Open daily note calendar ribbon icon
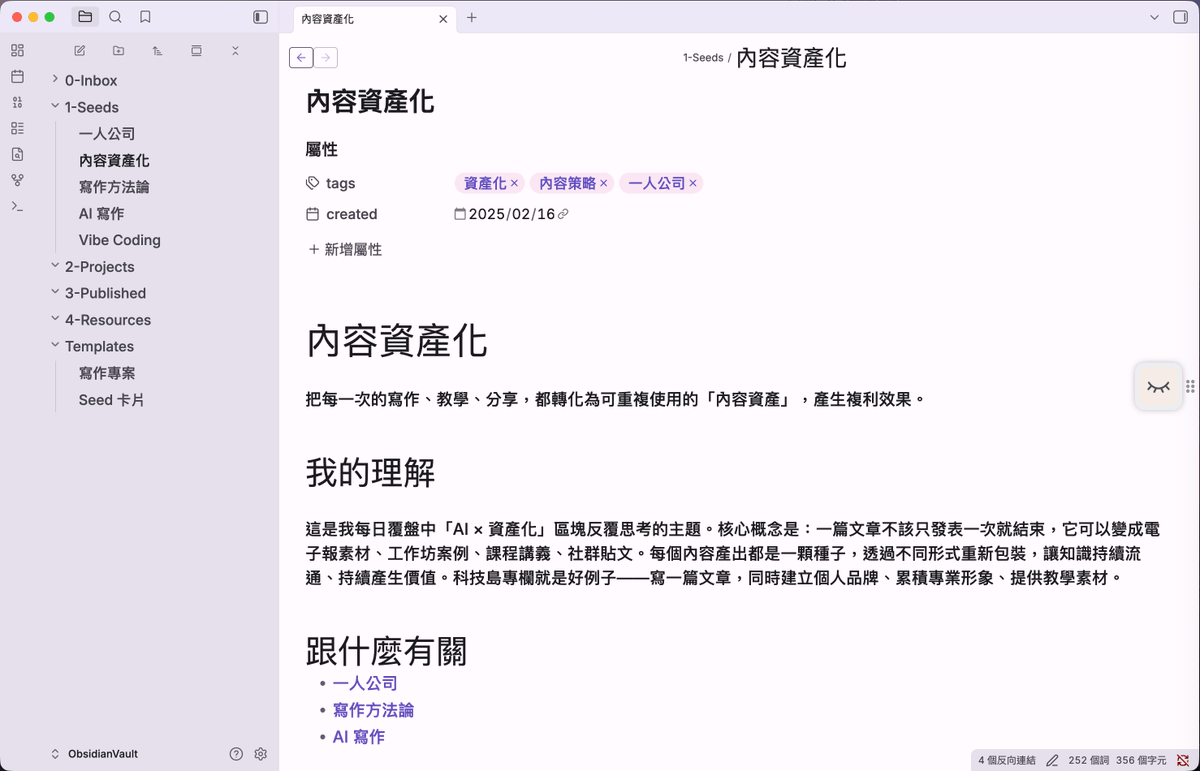This screenshot has width=1200, height=771. [17, 76]
